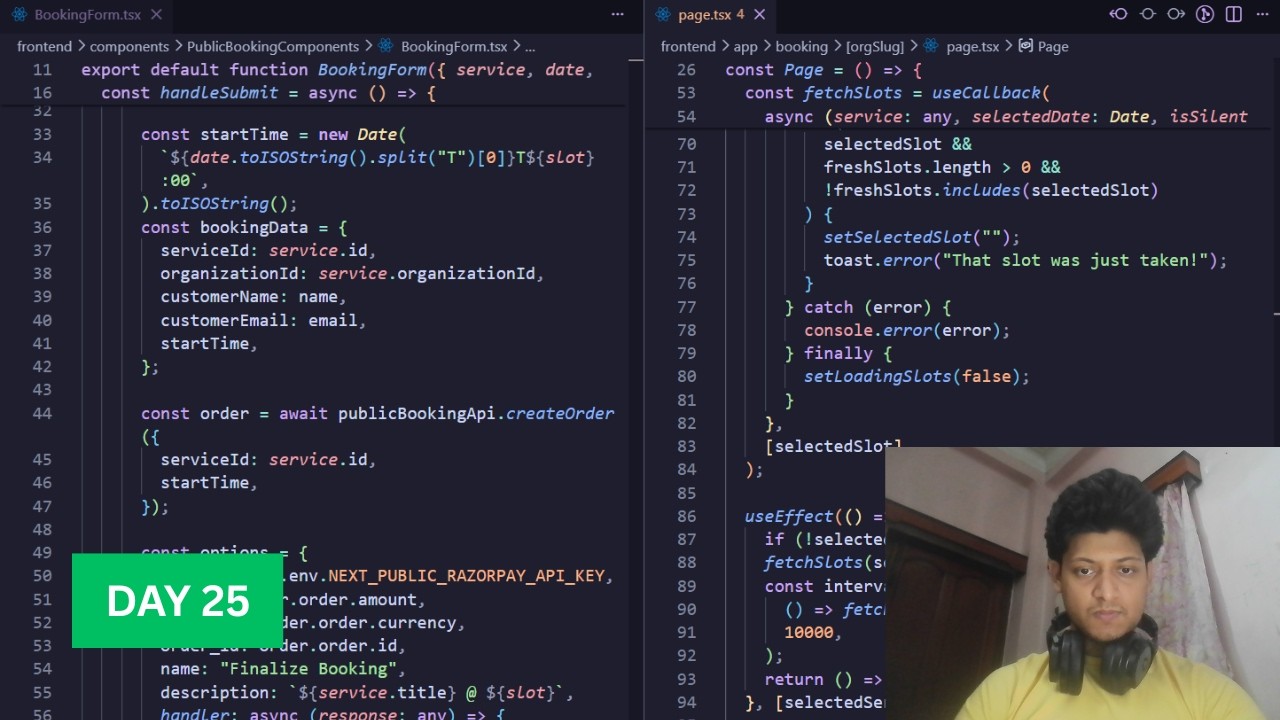
Task: Close the page.tsx tab
Action: 760,15
